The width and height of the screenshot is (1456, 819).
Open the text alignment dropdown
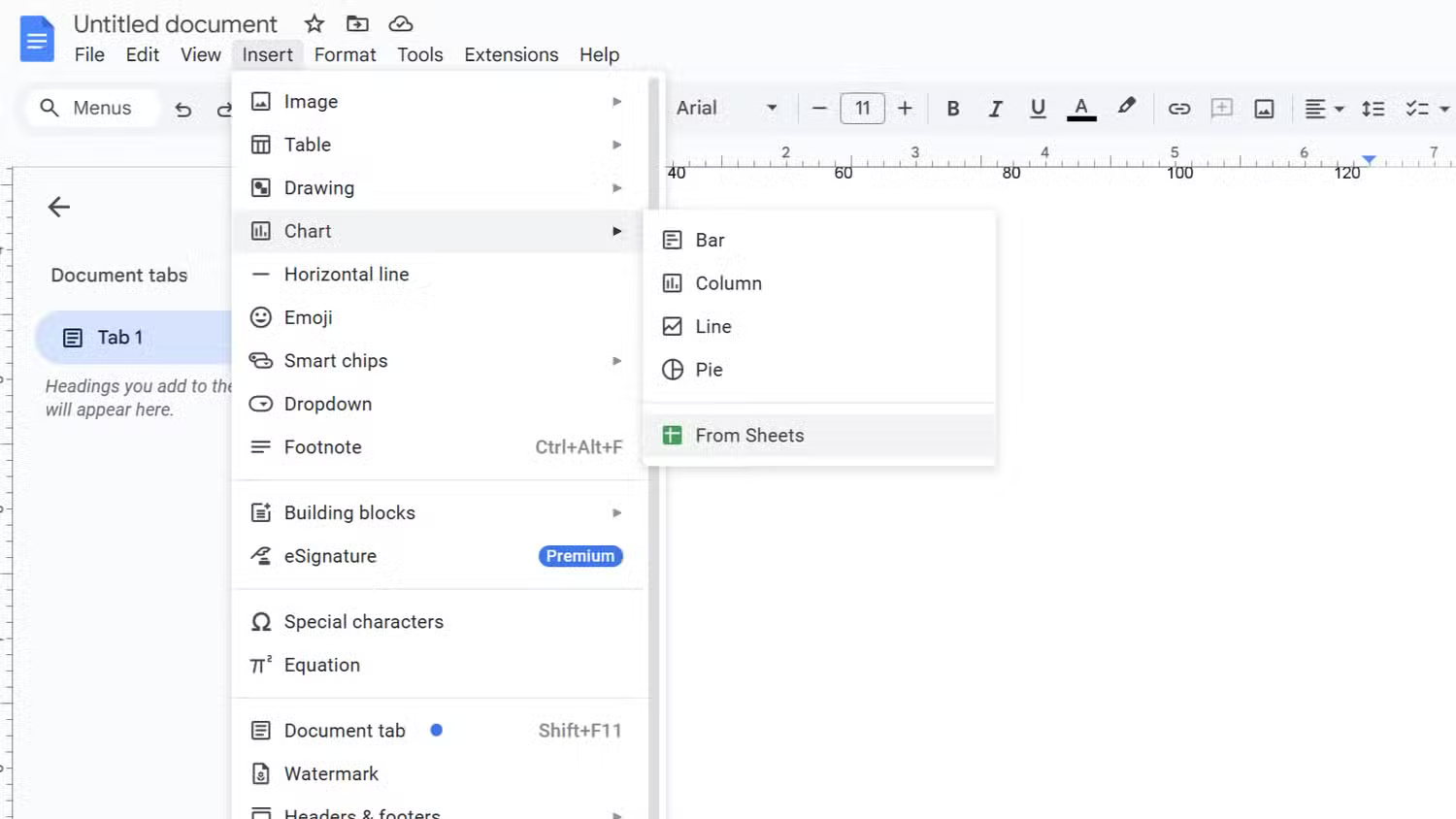coord(1324,108)
